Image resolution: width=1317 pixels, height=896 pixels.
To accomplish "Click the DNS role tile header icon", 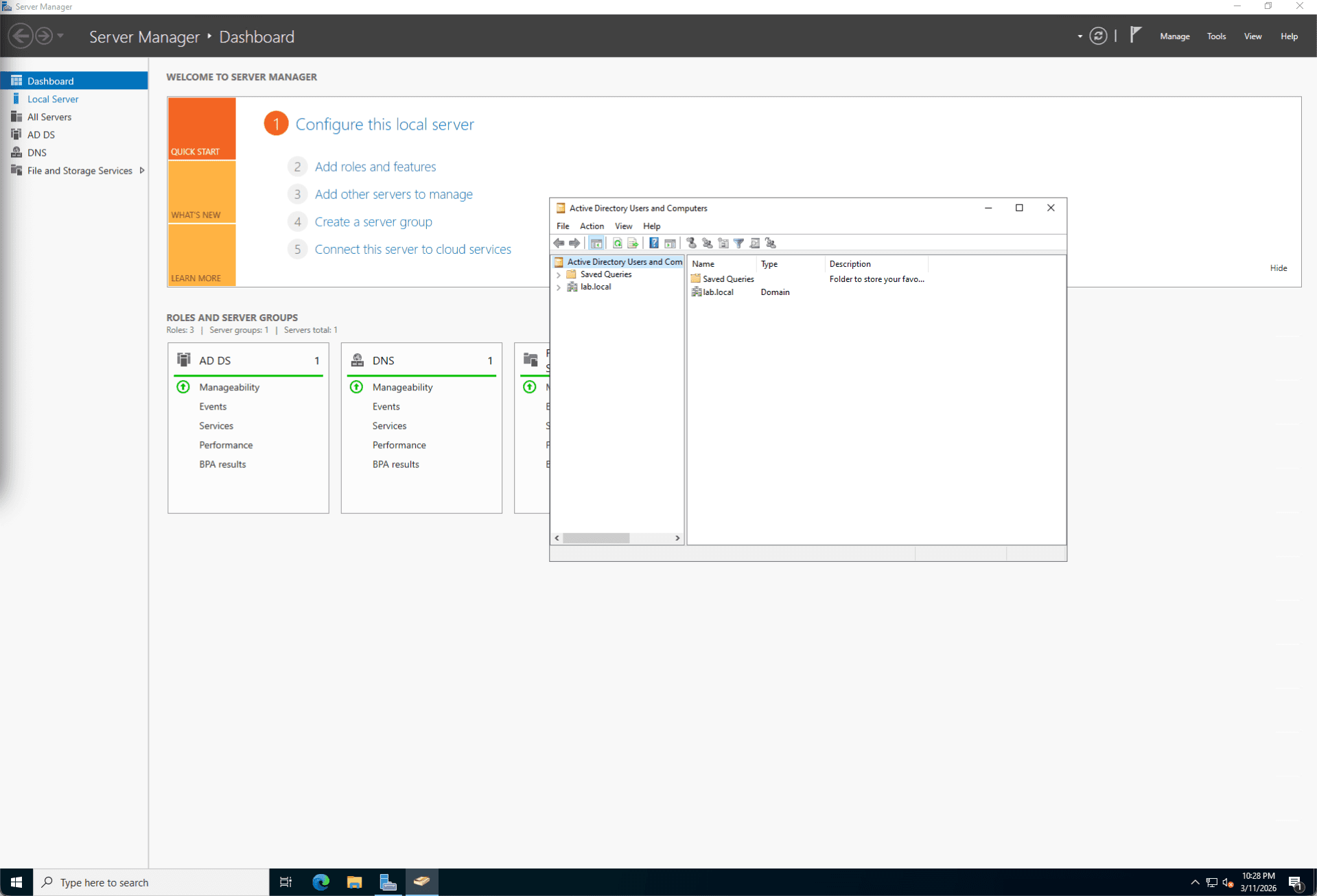I will tap(357, 359).
